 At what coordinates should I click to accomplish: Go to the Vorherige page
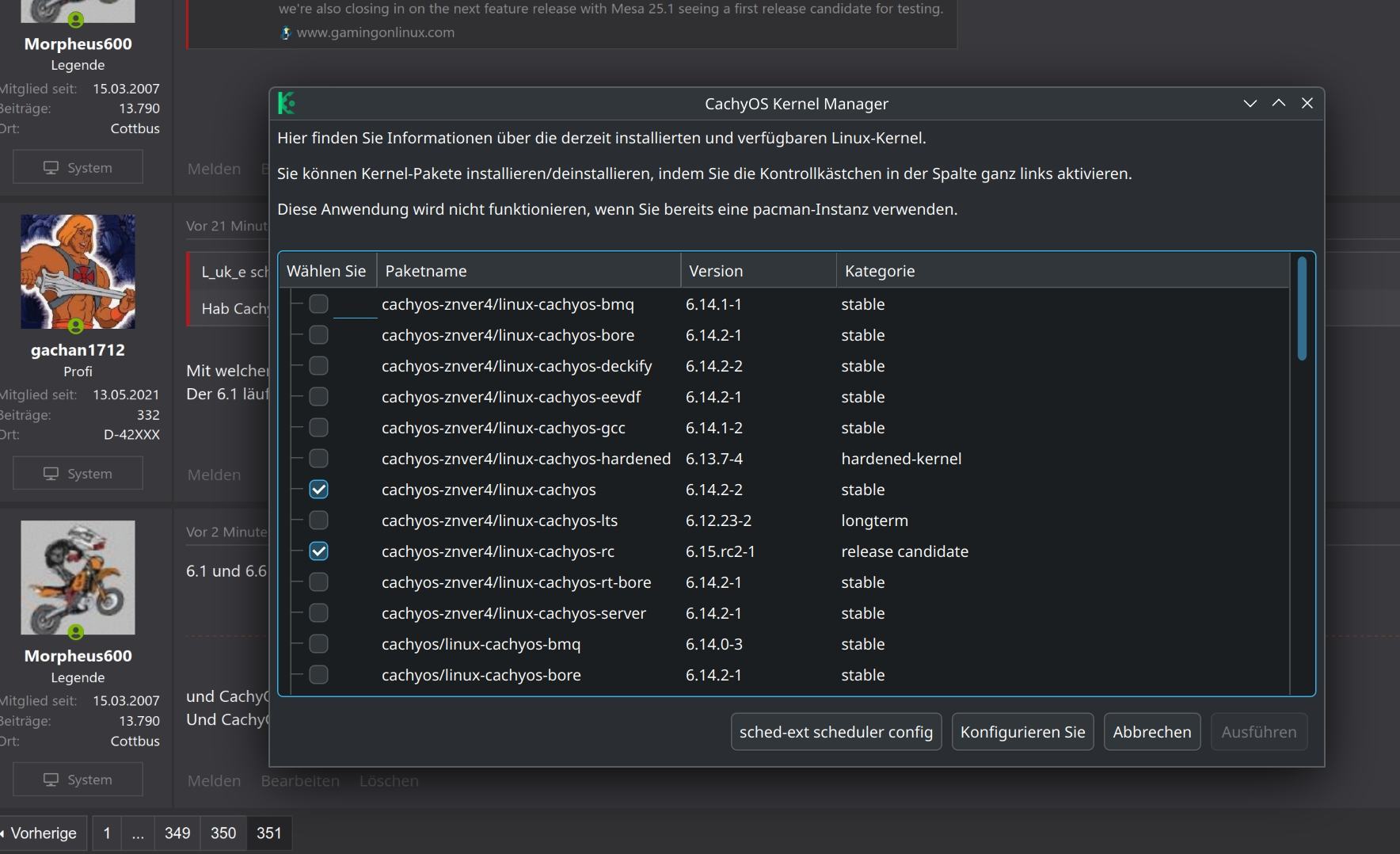click(x=44, y=833)
